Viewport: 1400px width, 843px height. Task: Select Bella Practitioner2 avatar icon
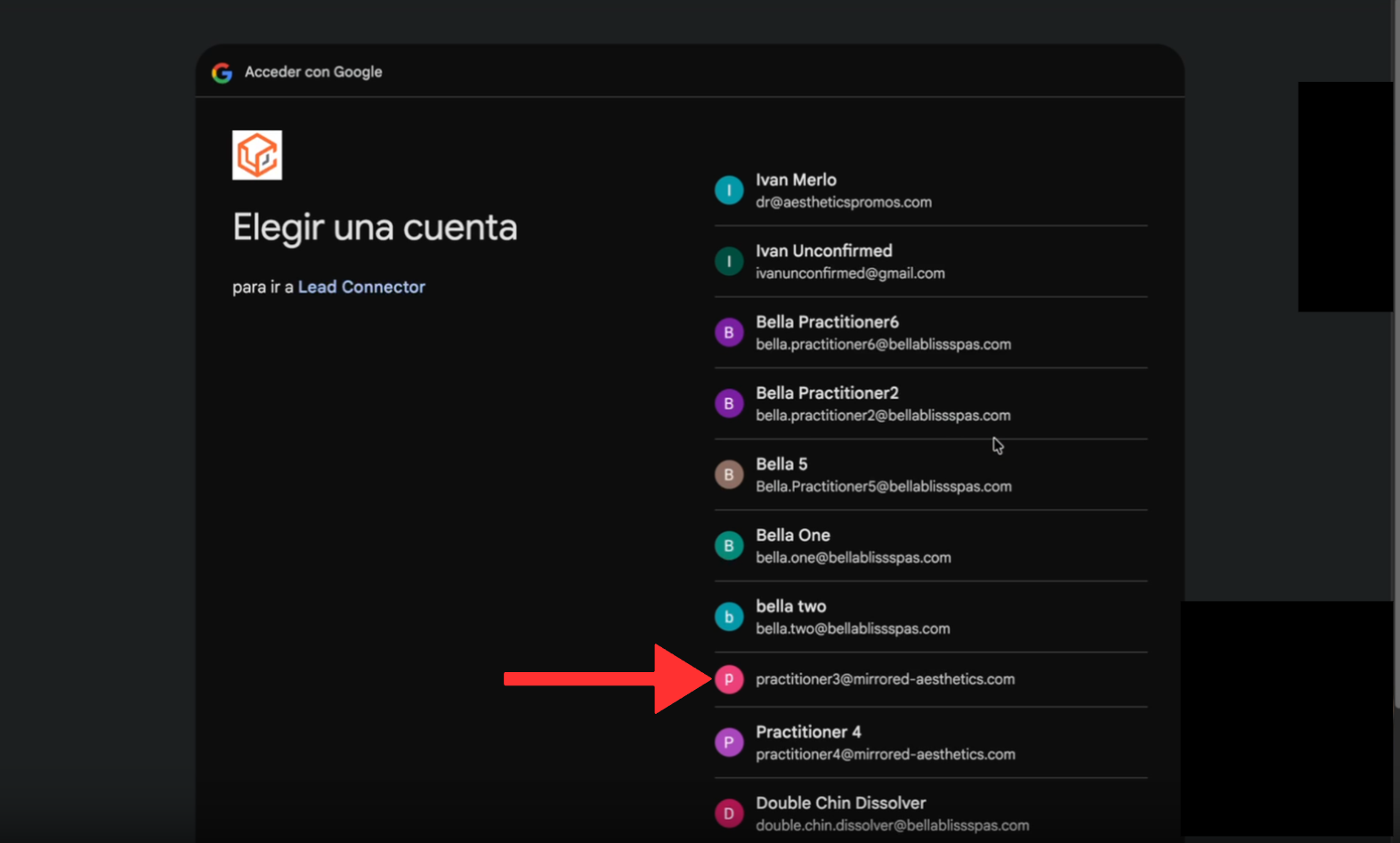click(729, 403)
